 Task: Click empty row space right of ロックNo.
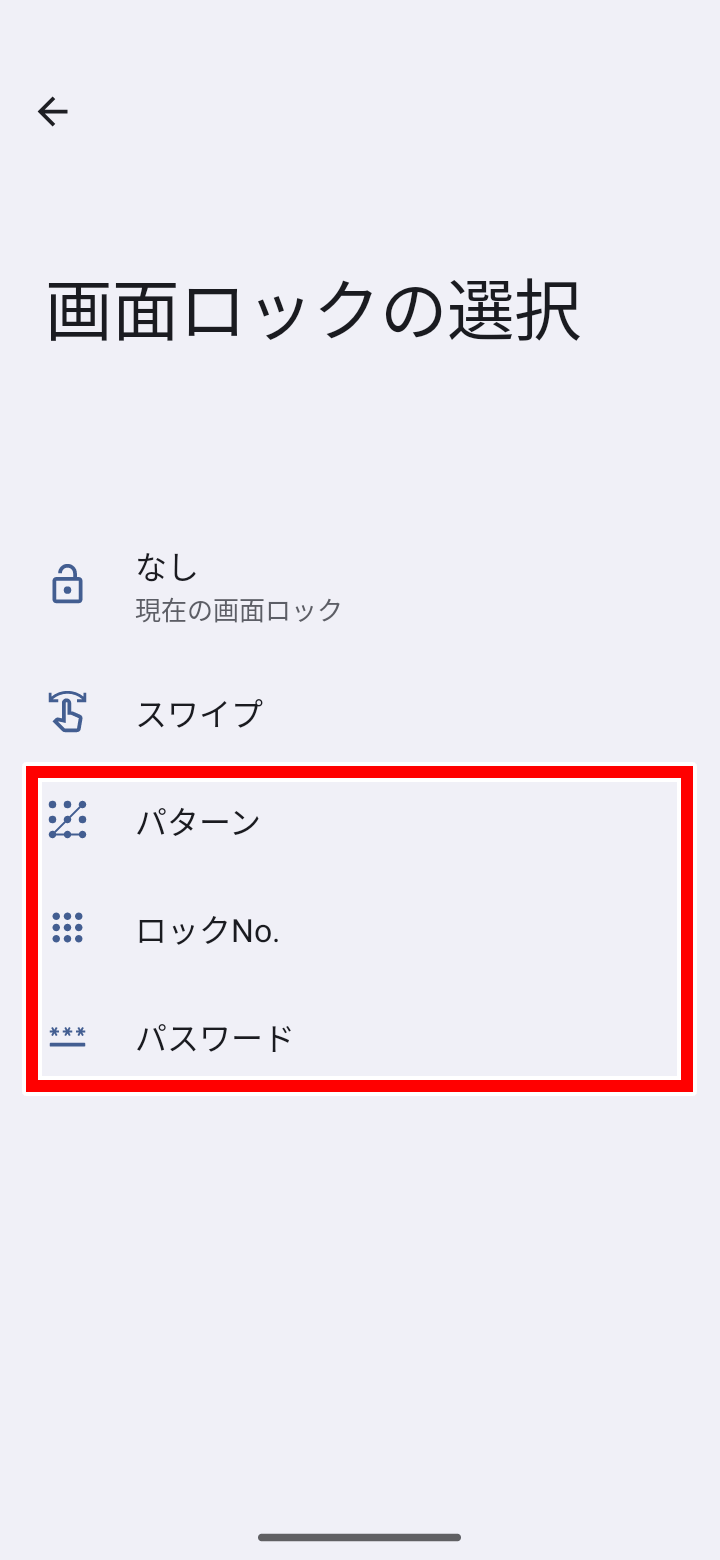tap(480, 930)
